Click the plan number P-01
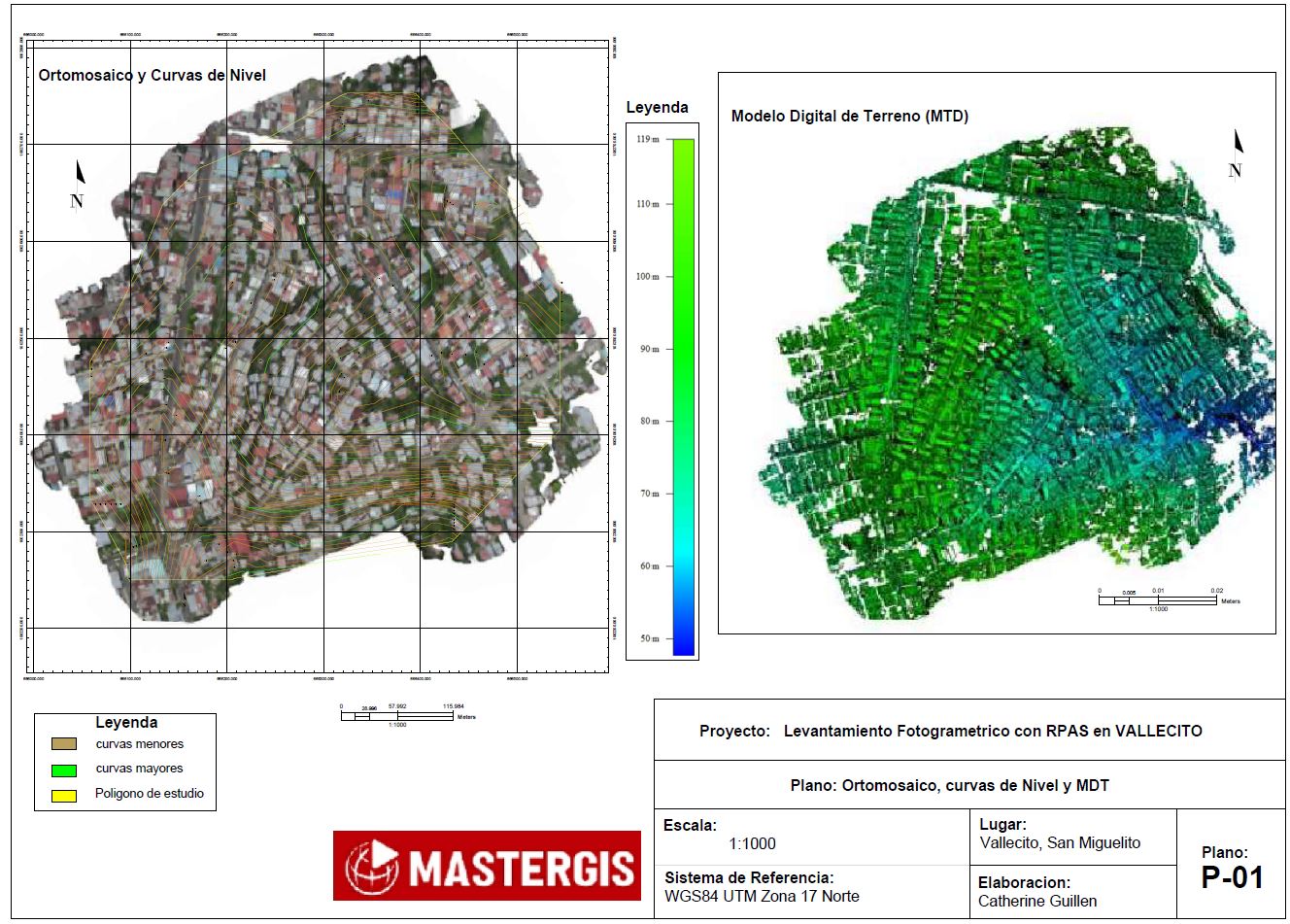This screenshot has width=1290, height=924. pyautogui.click(x=1232, y=877)
